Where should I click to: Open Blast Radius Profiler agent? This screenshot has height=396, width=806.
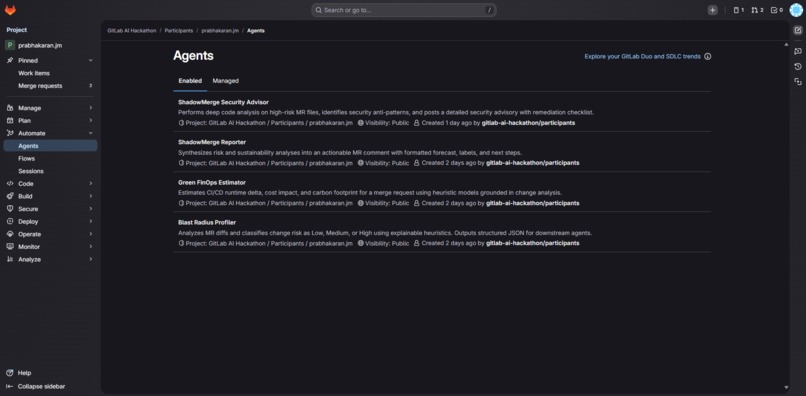(x=207, y=222)
